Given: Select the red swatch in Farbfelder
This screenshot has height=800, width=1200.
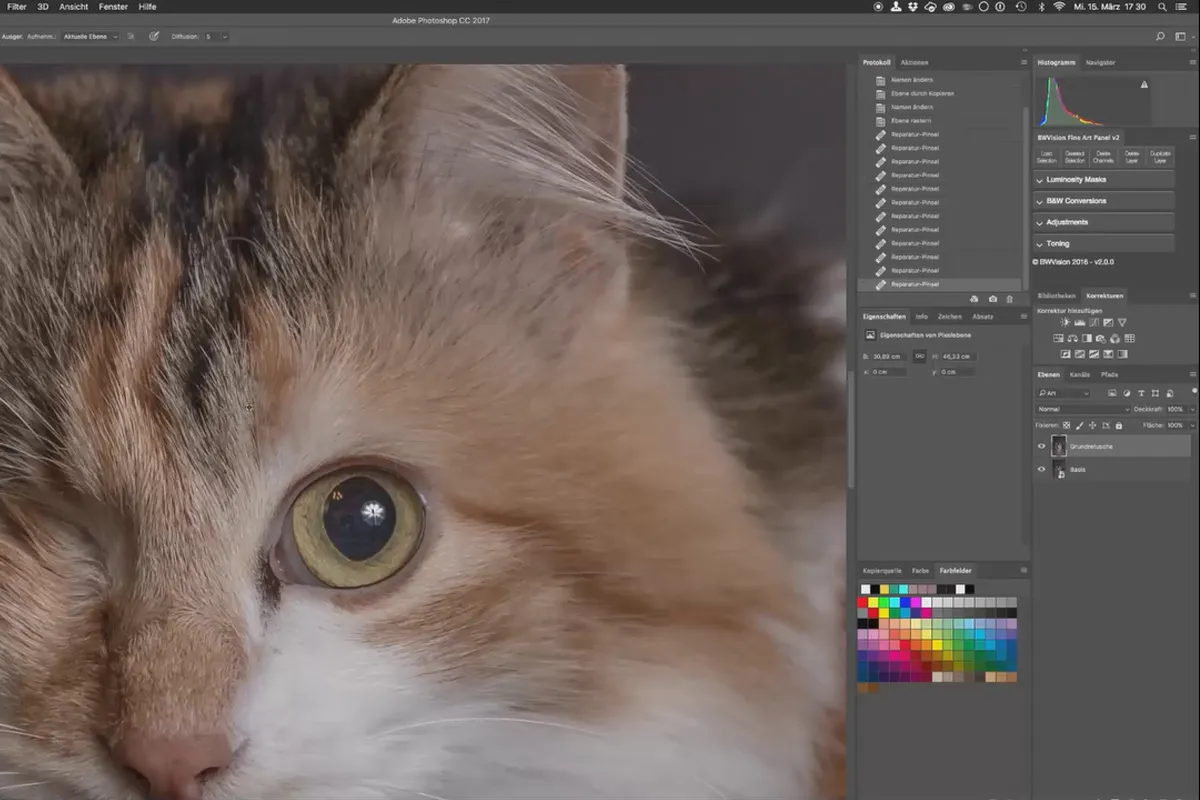Looking at the screenshot, I should click(x=863, y=602).
